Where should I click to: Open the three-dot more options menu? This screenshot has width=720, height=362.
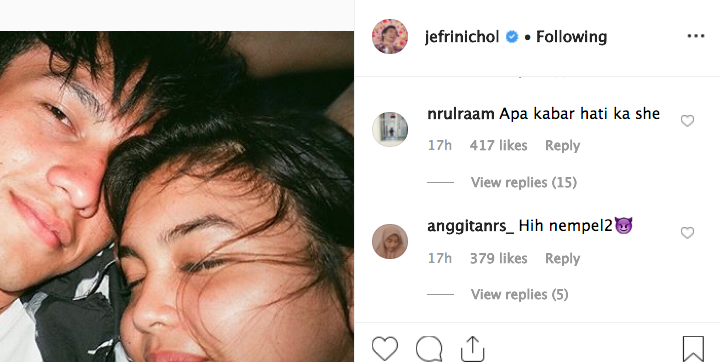696,36
